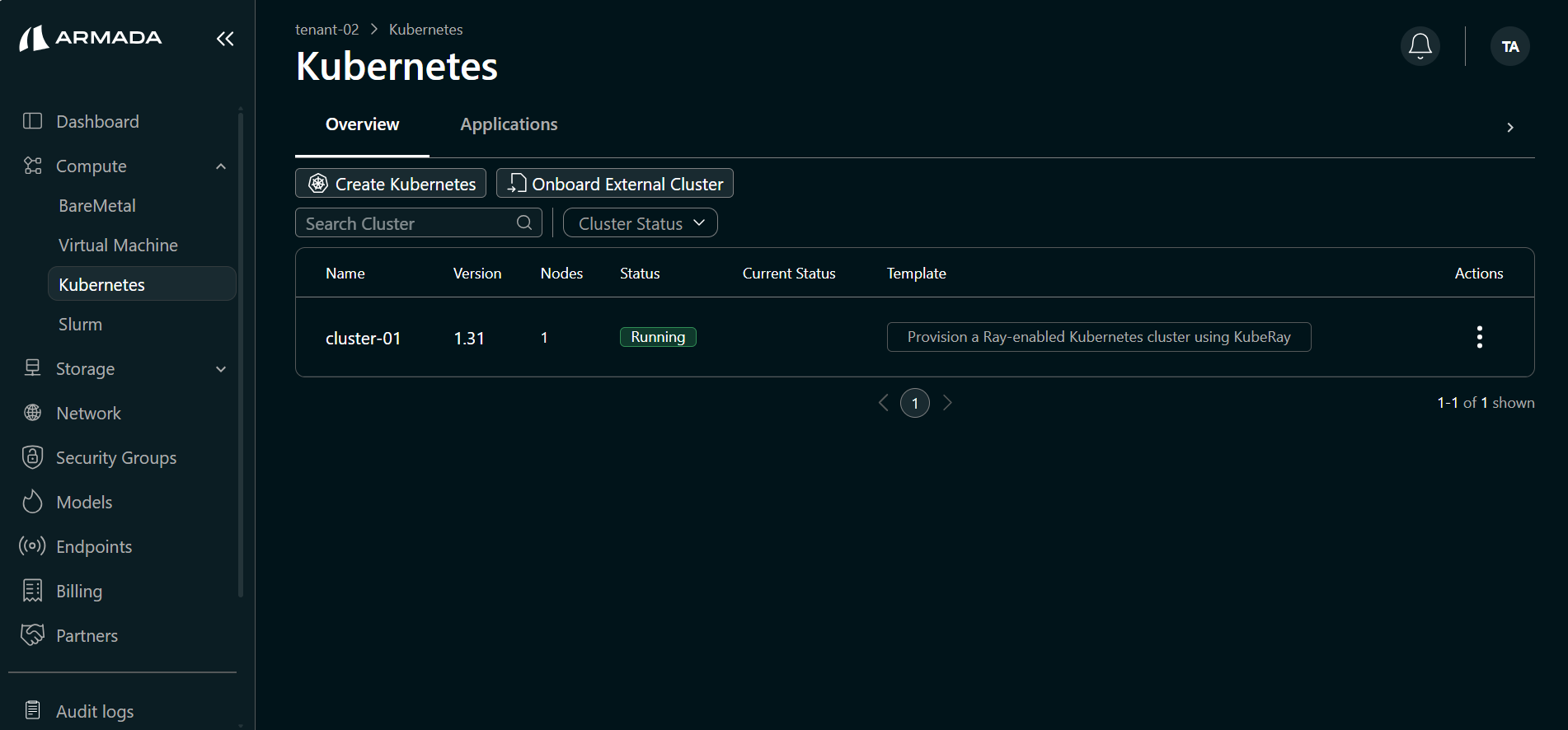This screenshot has width=1568, height=730.
Task: Open the TA user avatar menu
Action: [x=1510, y=46]
